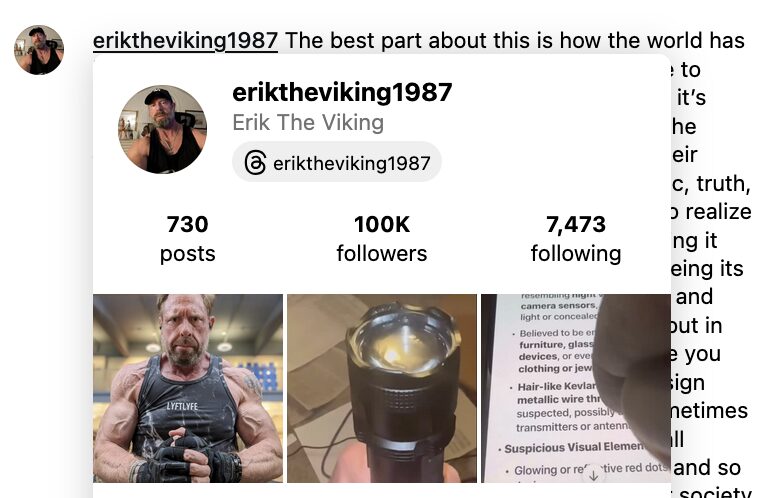Click the "posts" label under 730
The height and width of the screenshot is (498, 764).
click(x=188, y=254)
